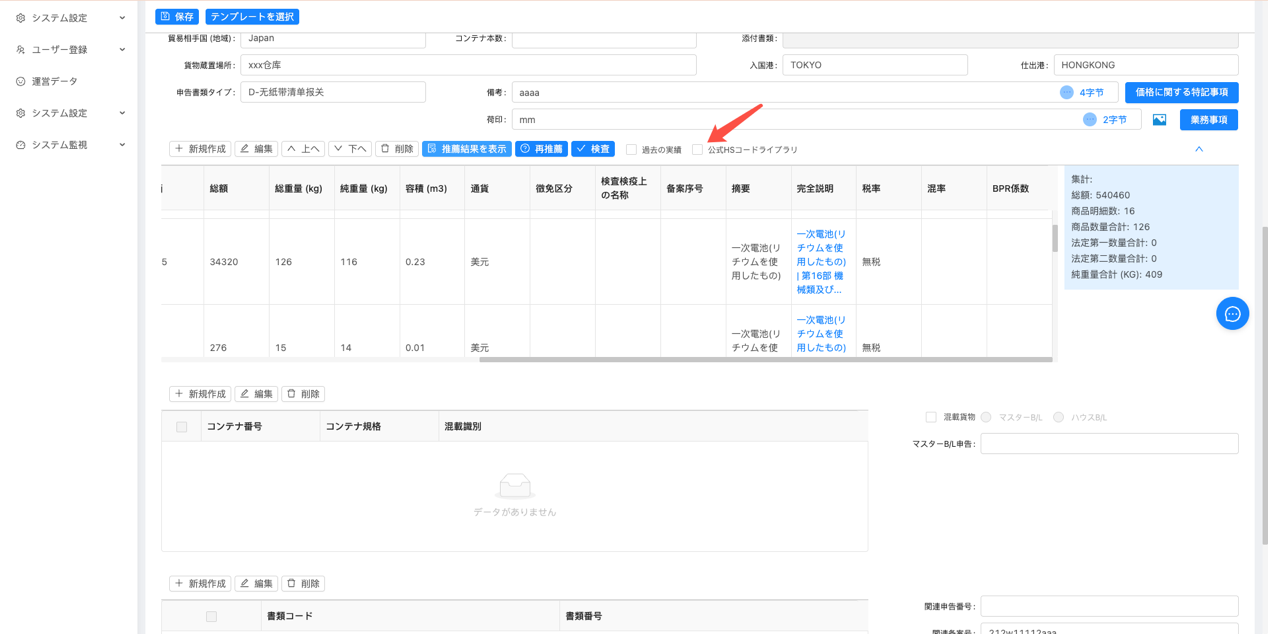Viewport: 1268px width, 634px height.
Task: Click 削除 above the 書類コード table
Action: (x=303, y=584)
